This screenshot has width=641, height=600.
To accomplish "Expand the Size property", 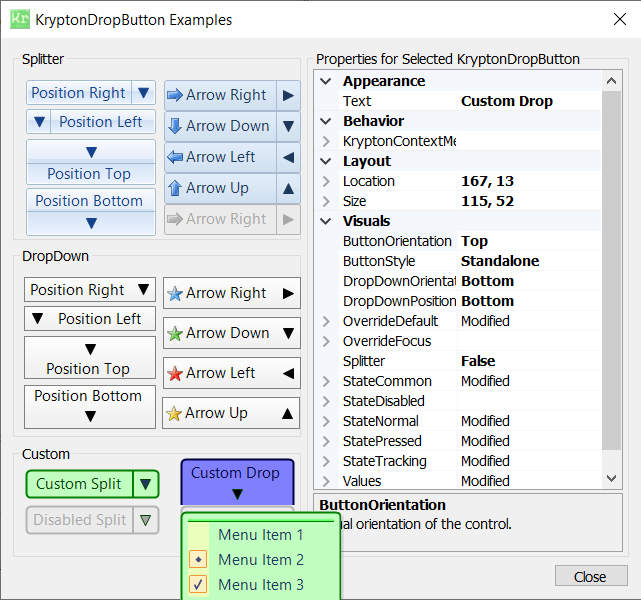I will tap(326, 201).
